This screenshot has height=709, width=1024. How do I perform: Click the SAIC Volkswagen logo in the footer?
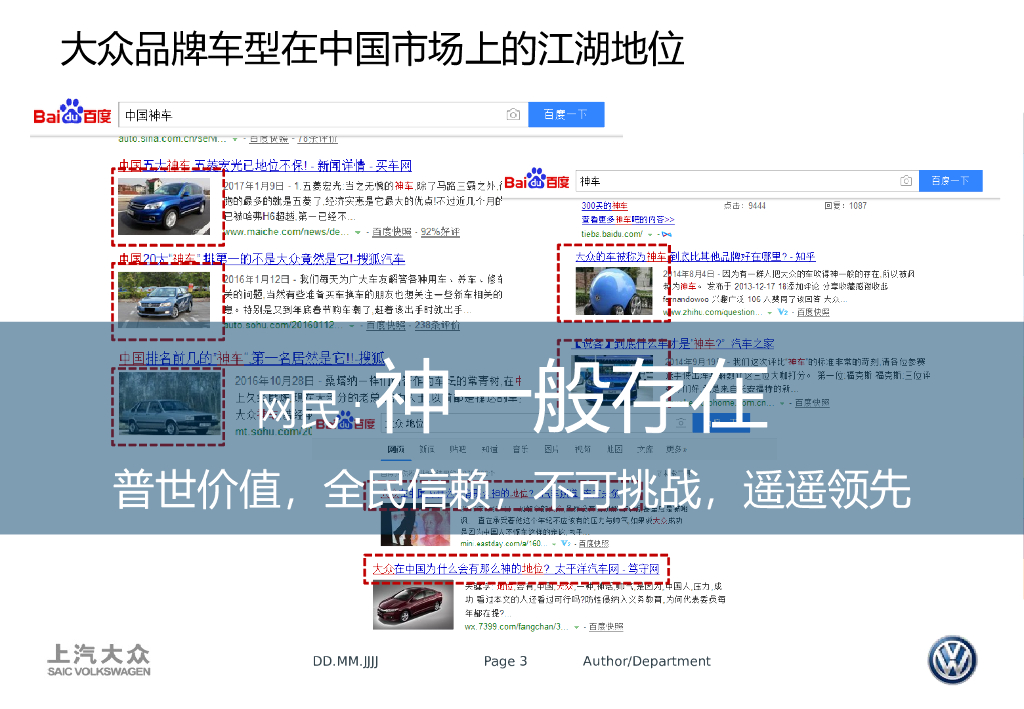coord(99,660)
